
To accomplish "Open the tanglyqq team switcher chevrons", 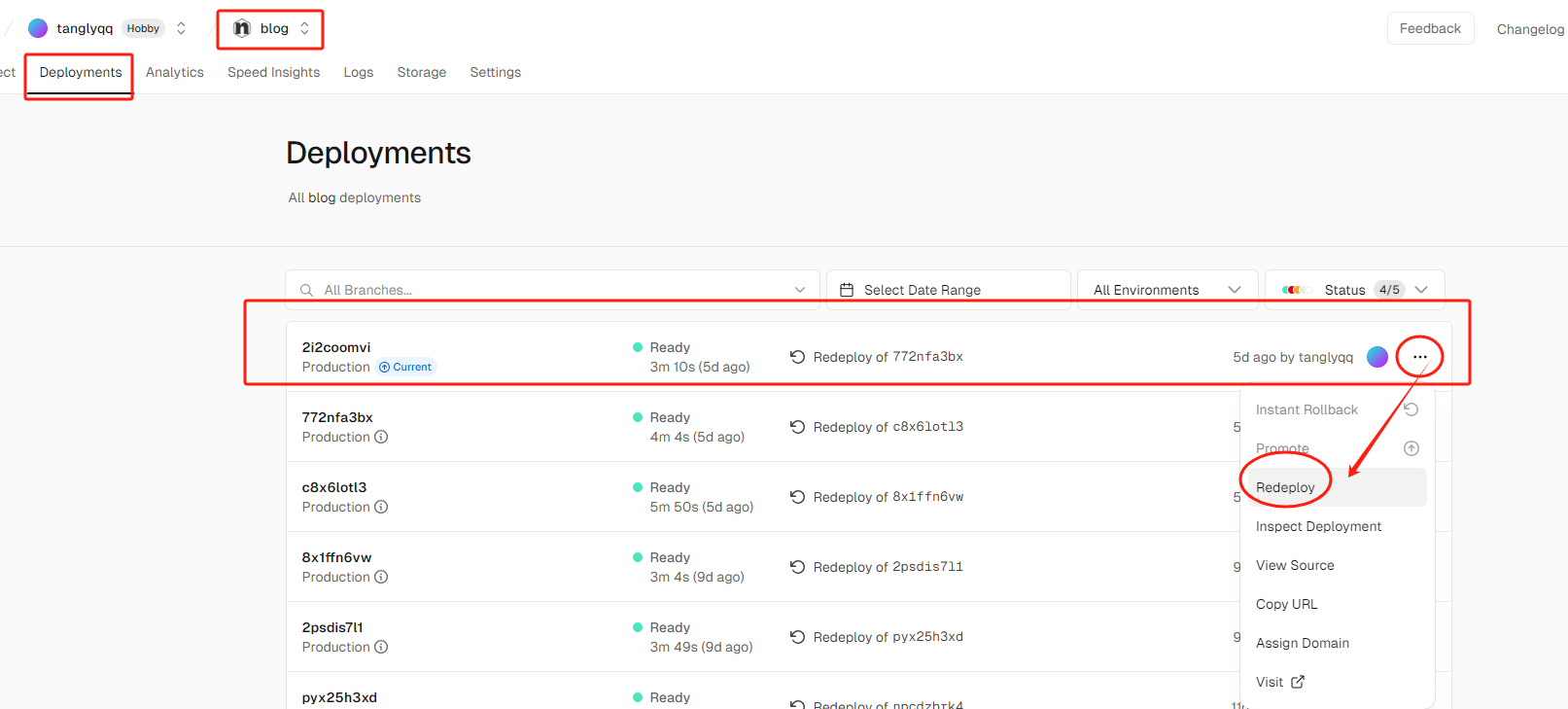I will 181,28.
